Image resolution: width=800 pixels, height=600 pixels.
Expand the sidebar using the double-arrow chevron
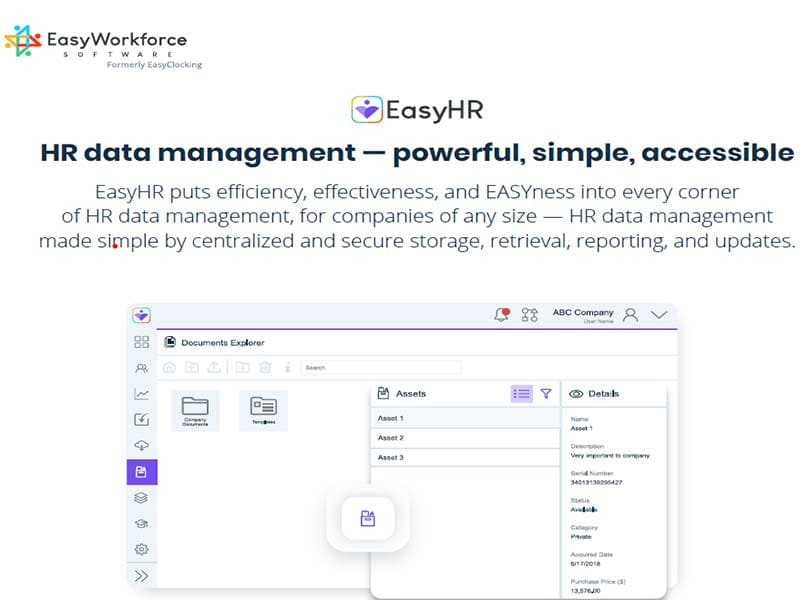[x=142, y=575]
